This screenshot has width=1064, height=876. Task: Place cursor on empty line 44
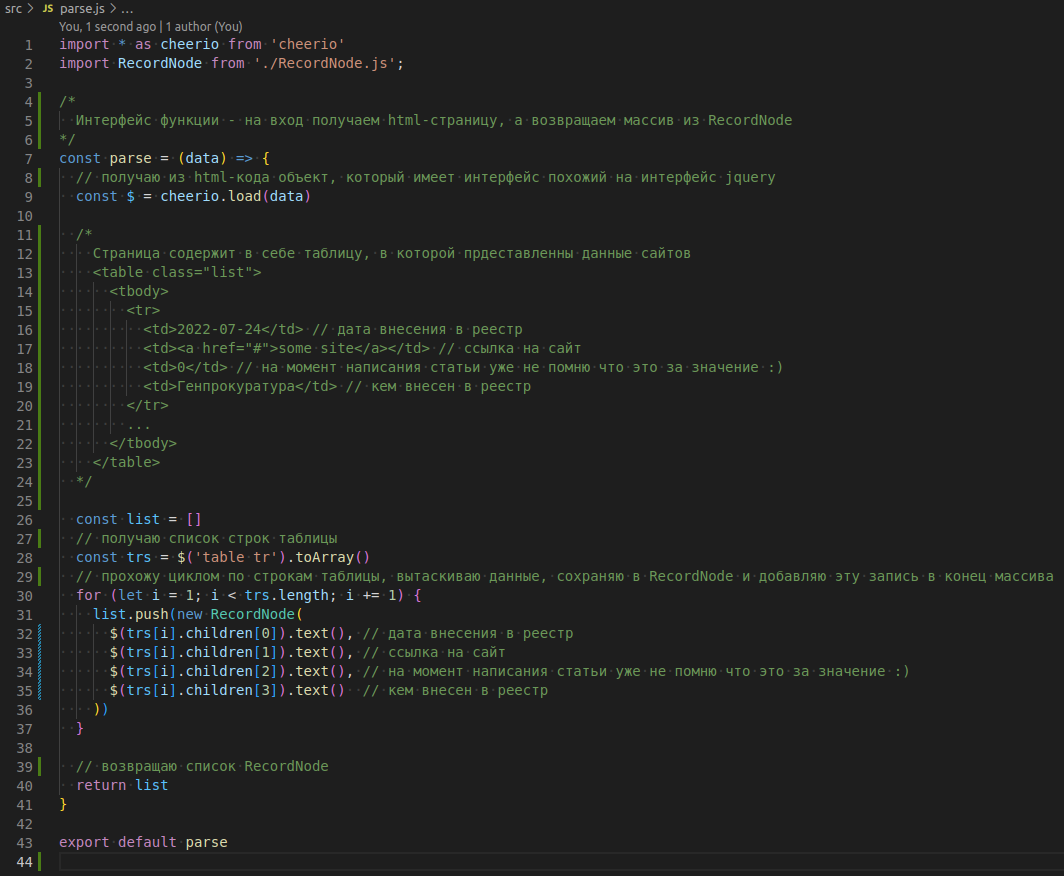point(300,861)
